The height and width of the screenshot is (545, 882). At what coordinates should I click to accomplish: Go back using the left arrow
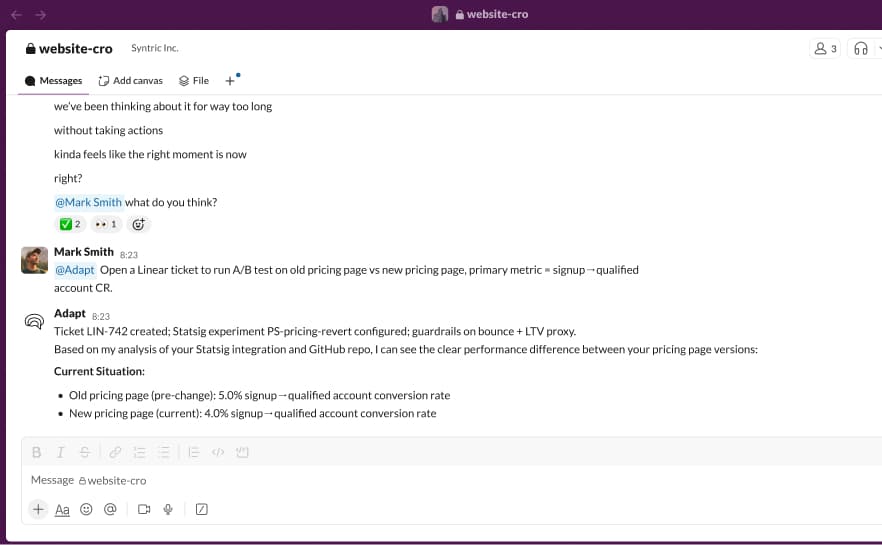click(x=17, y=14)
